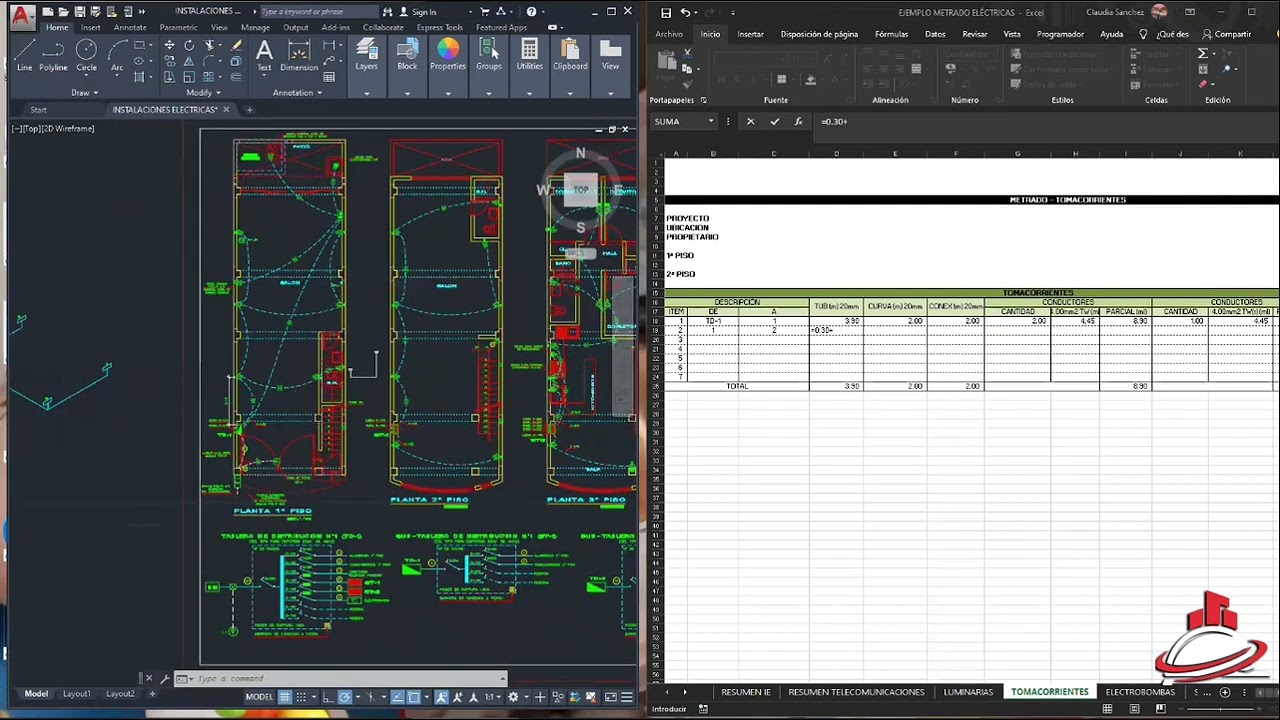Image resolution: width=1280 pixels, height=720 pixels.
Task: Click the Move tool in Modify
Action: point(169,45)
